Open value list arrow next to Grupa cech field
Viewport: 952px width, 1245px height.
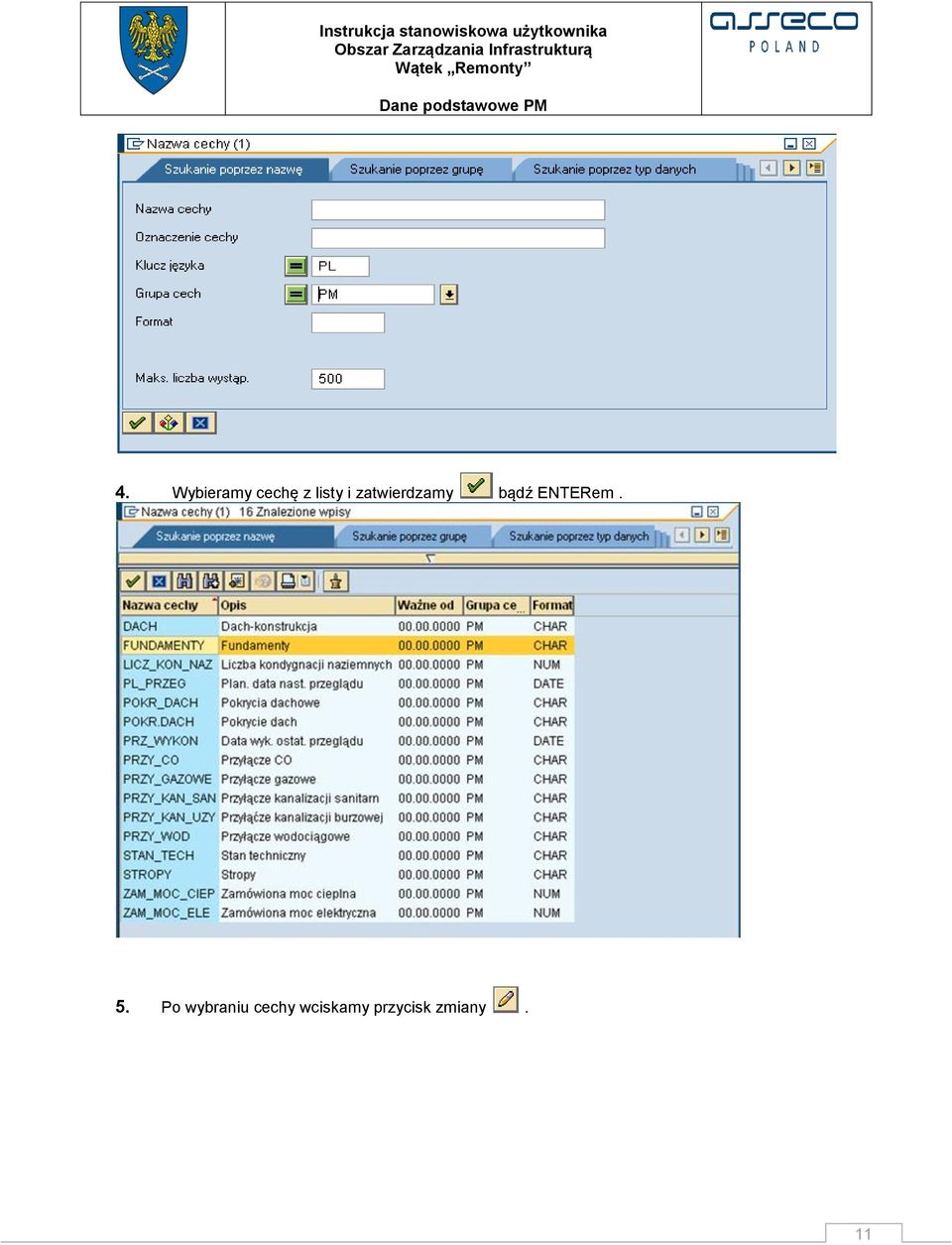pos(449,295)
